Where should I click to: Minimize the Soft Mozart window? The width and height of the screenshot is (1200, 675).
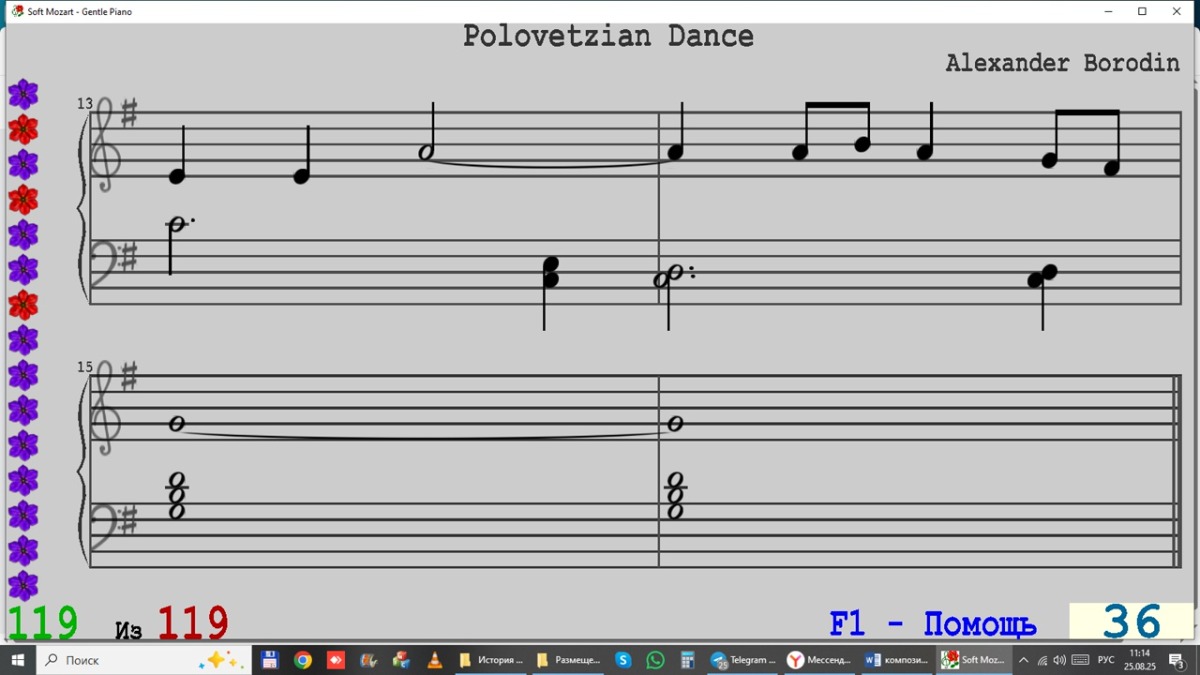coord(1109,11)
